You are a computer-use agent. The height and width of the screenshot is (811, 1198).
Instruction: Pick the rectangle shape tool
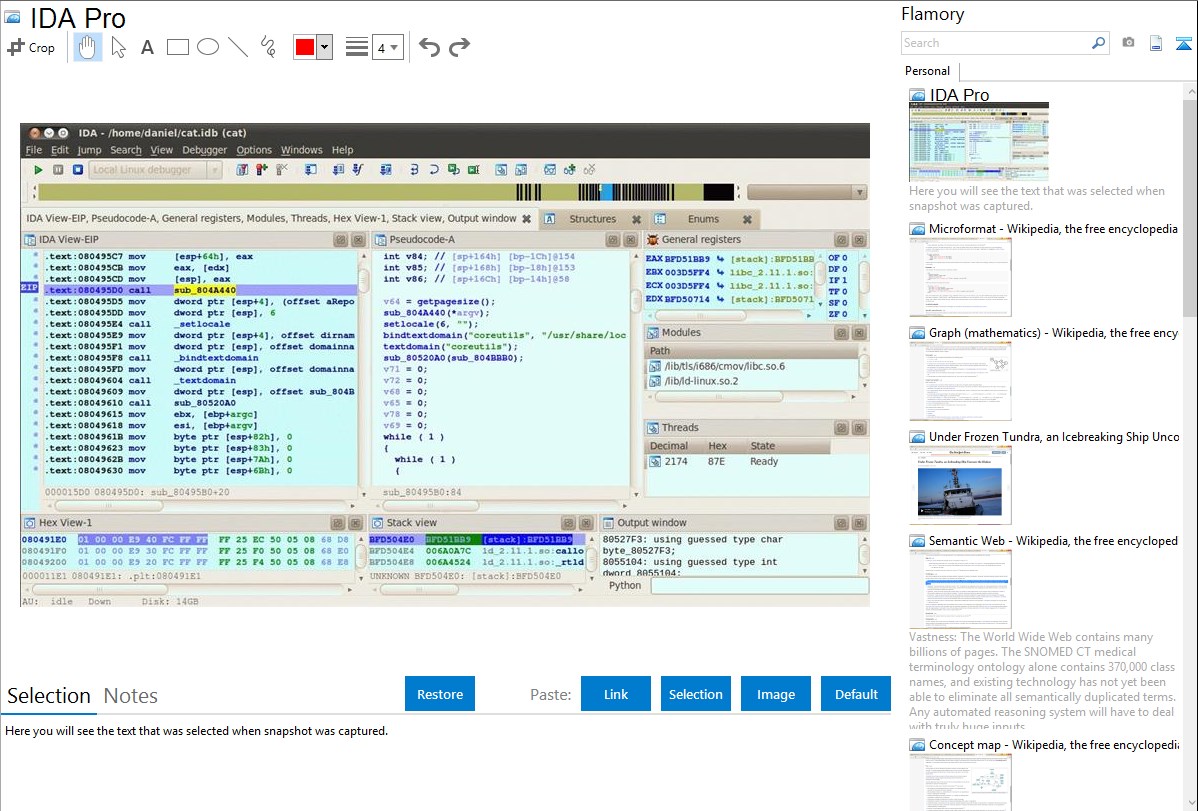click(x=177, y=47)
